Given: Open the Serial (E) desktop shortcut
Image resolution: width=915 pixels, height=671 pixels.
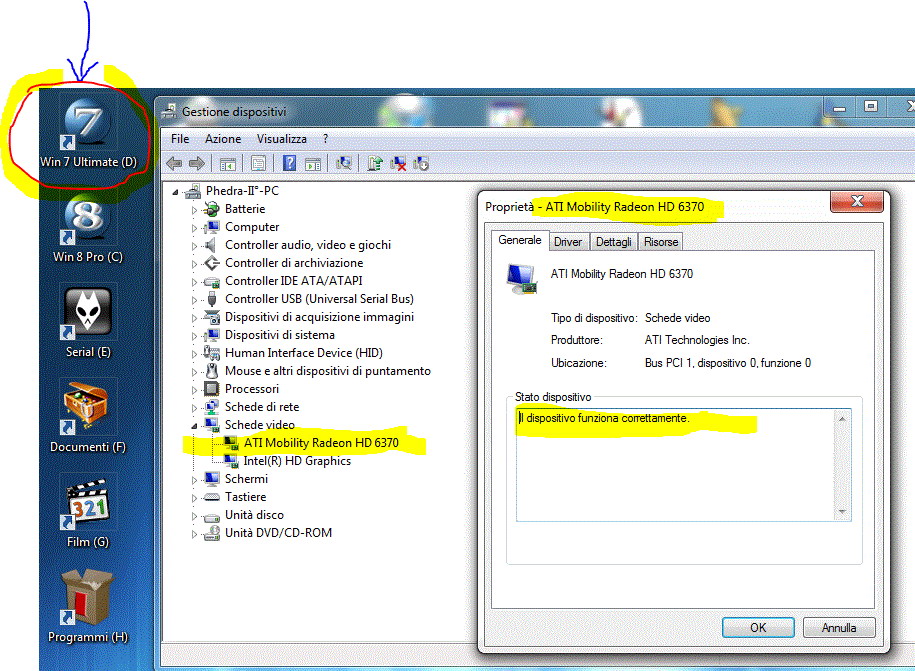Looking at the screenshot, I should (x=88, y=323).
